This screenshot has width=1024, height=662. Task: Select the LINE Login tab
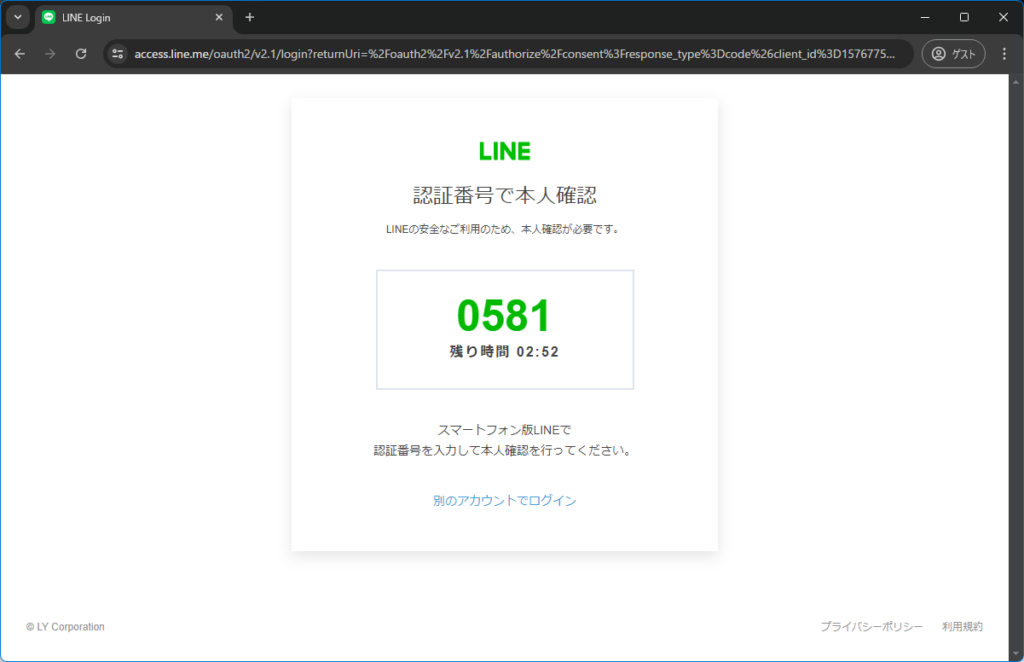pos(133,18)
